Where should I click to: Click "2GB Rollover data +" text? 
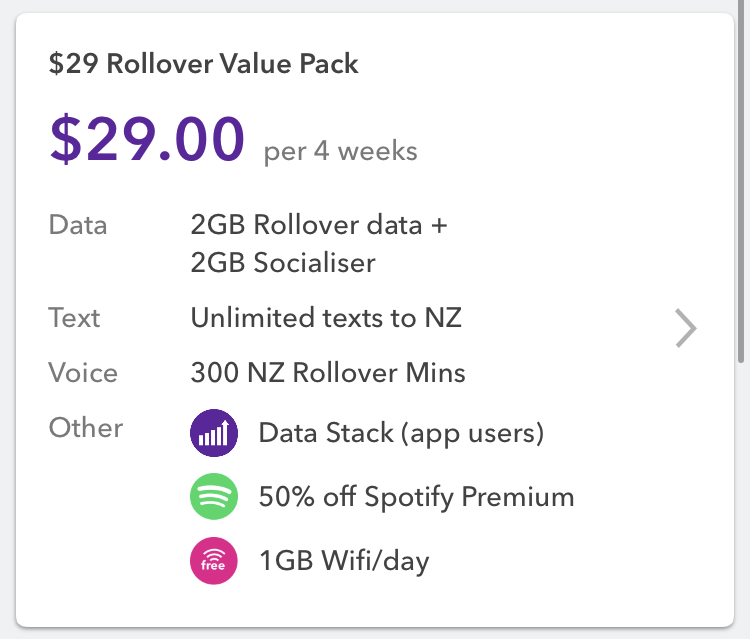pyautogui.click(x=319, y=224)
